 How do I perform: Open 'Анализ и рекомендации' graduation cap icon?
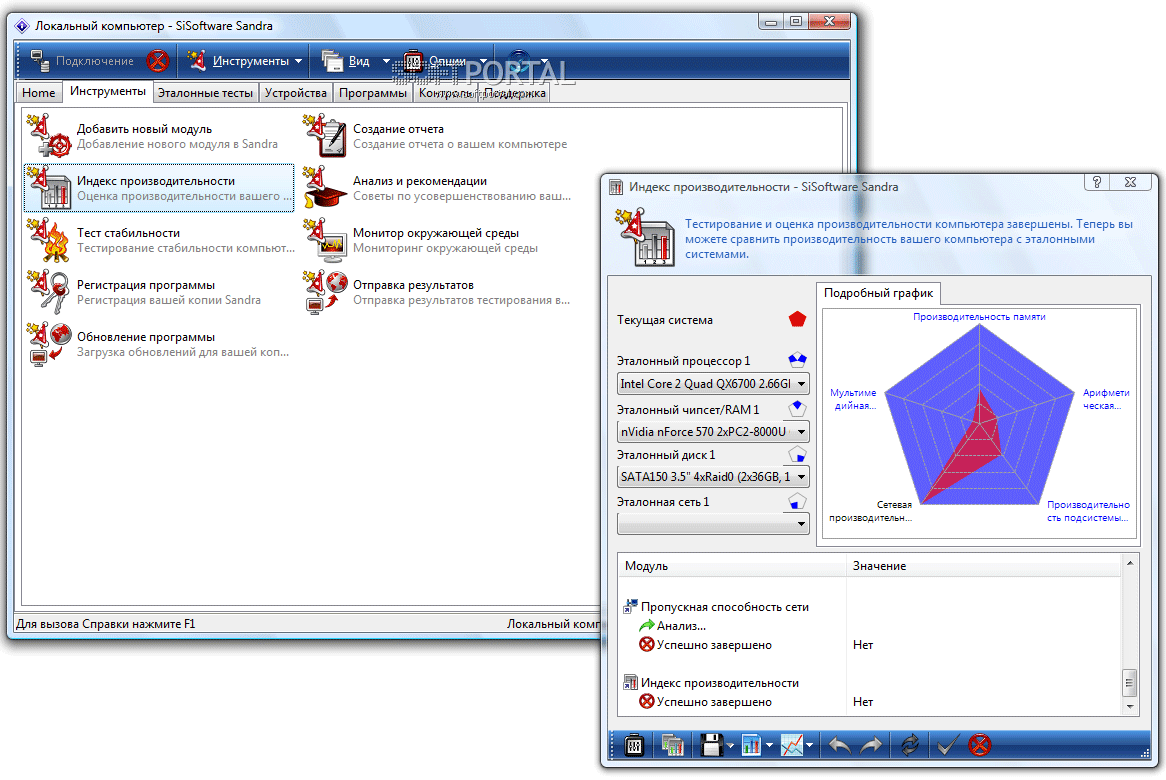tap(326, 187)
